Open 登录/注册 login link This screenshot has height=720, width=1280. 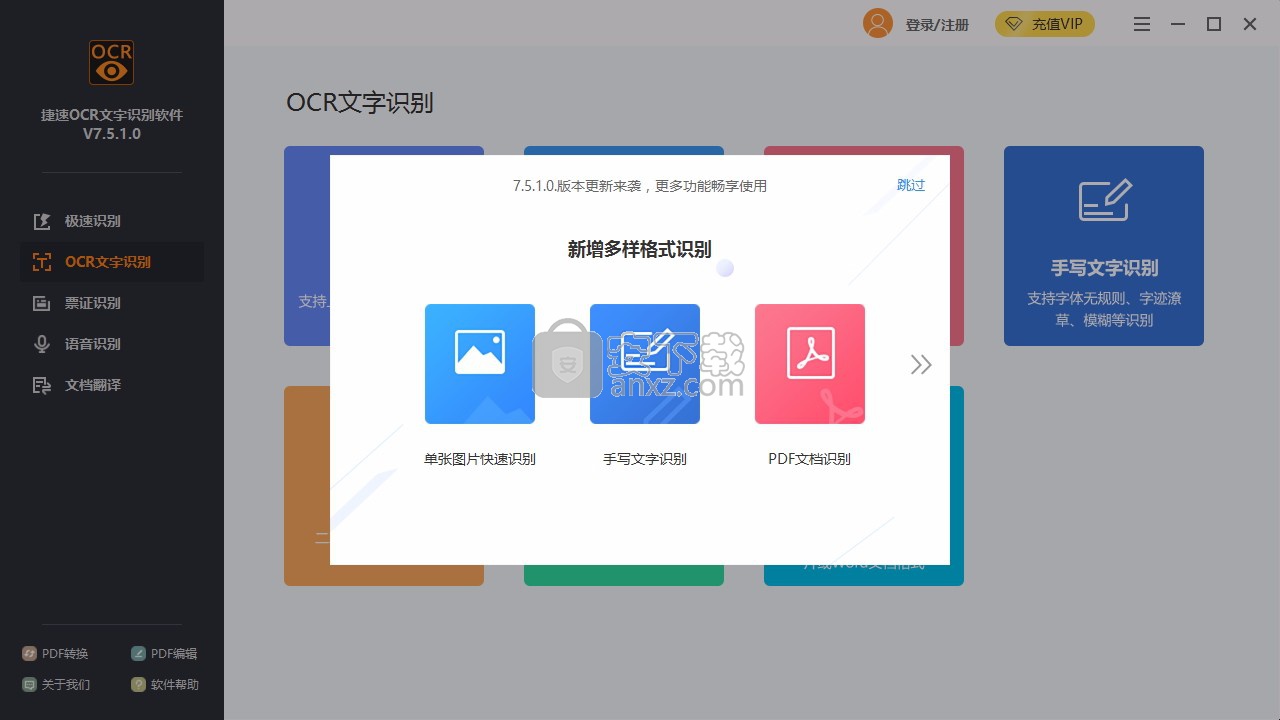[x=937, y=25]
